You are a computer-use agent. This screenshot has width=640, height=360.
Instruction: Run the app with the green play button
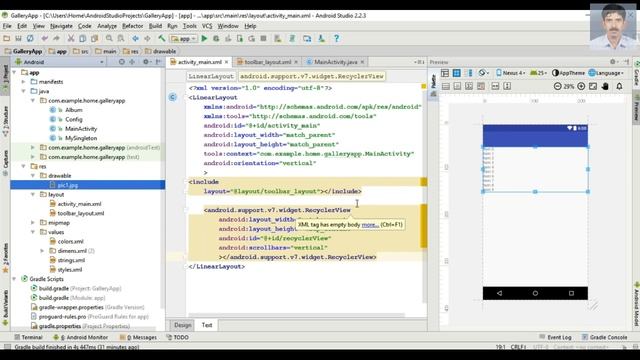click(x=204, y=38)
